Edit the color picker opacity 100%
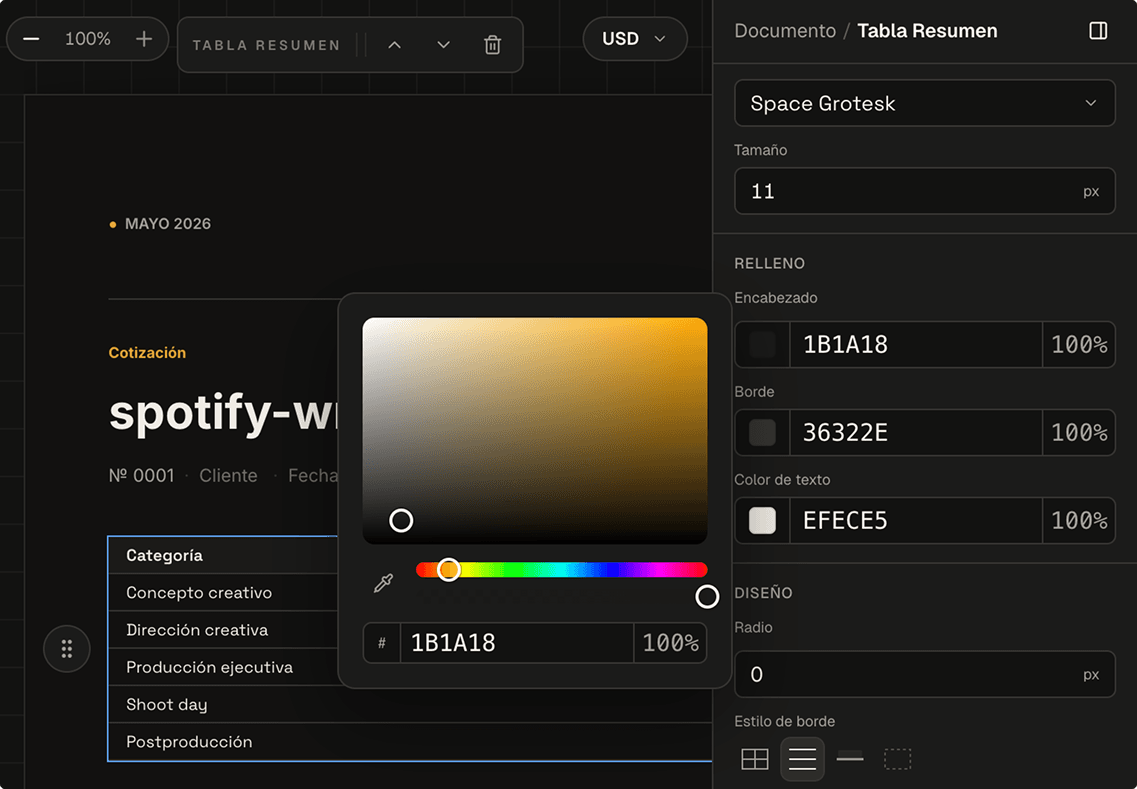 [670, 643]
